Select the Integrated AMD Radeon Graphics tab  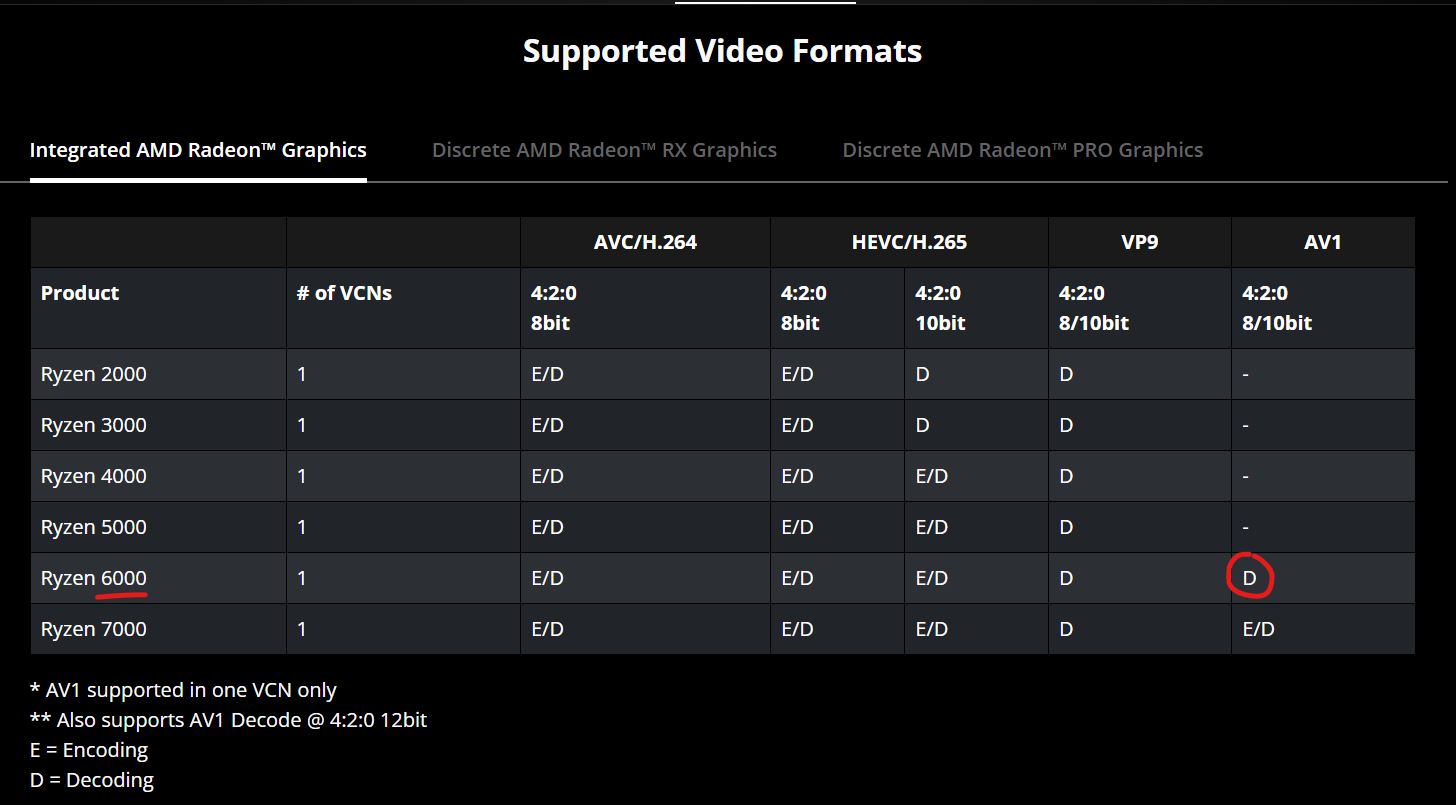coord(198,150)
